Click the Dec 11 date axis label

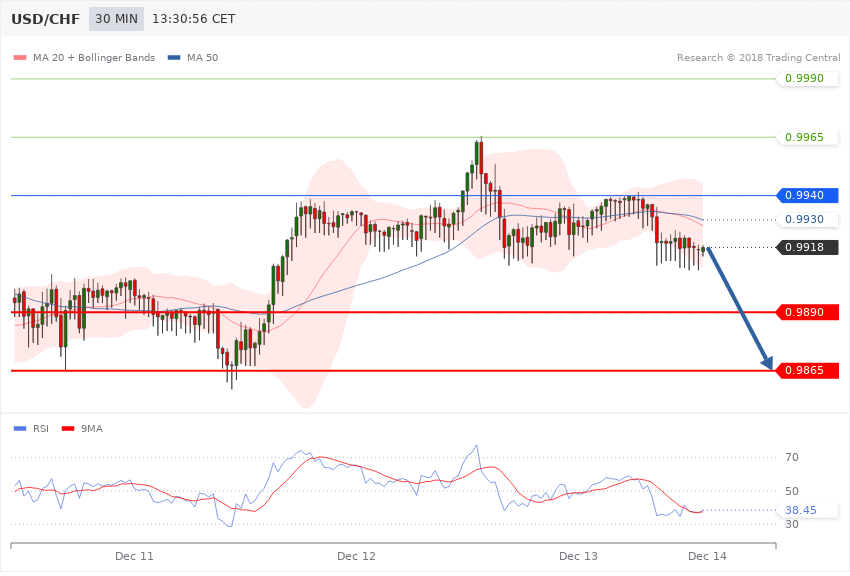(x=134, y=556)
